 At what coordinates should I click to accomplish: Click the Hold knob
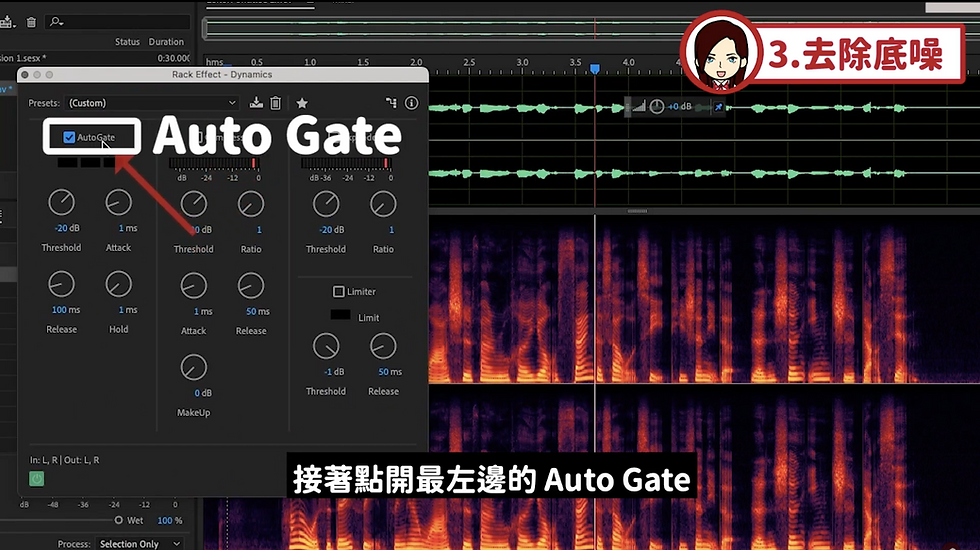119,284
